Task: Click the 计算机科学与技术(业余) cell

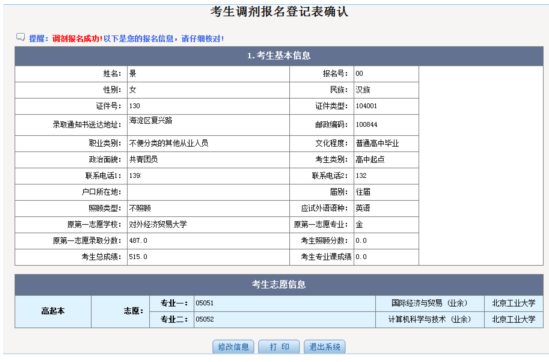Action: (430, 319)
